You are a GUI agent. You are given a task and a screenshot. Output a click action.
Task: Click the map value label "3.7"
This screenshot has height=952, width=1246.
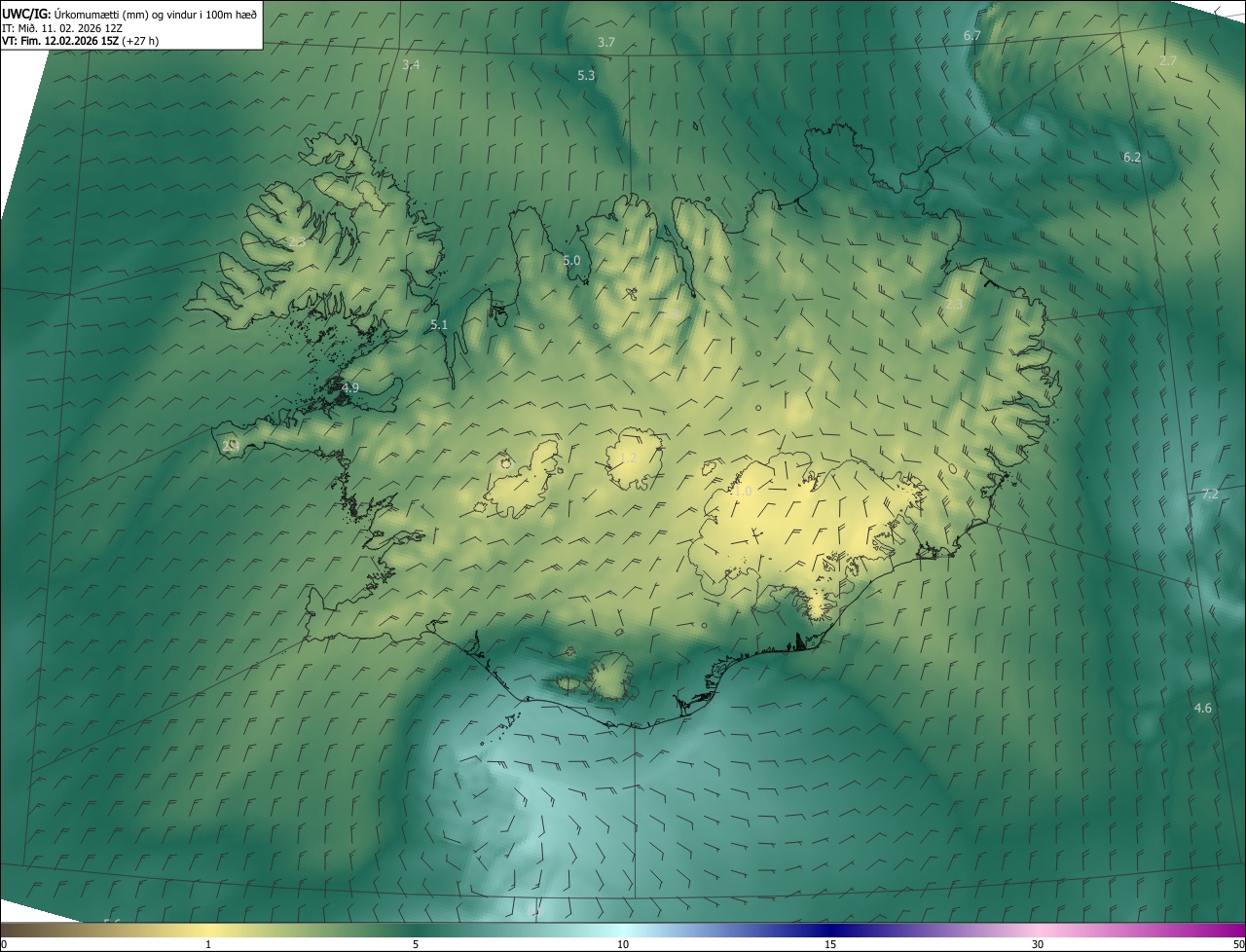(x=606, y=42)
